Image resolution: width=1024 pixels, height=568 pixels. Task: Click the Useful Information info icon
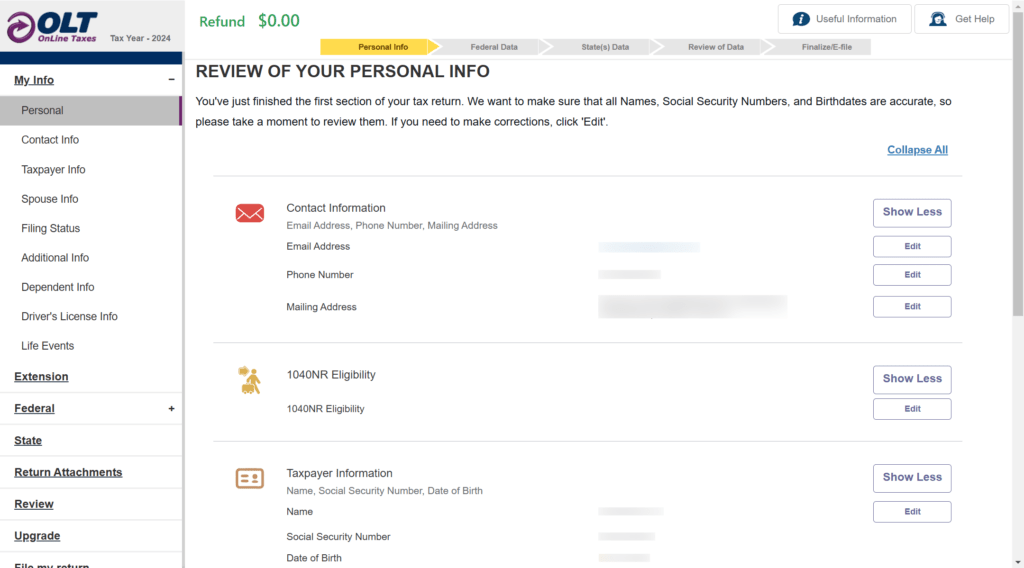[801, 19]
